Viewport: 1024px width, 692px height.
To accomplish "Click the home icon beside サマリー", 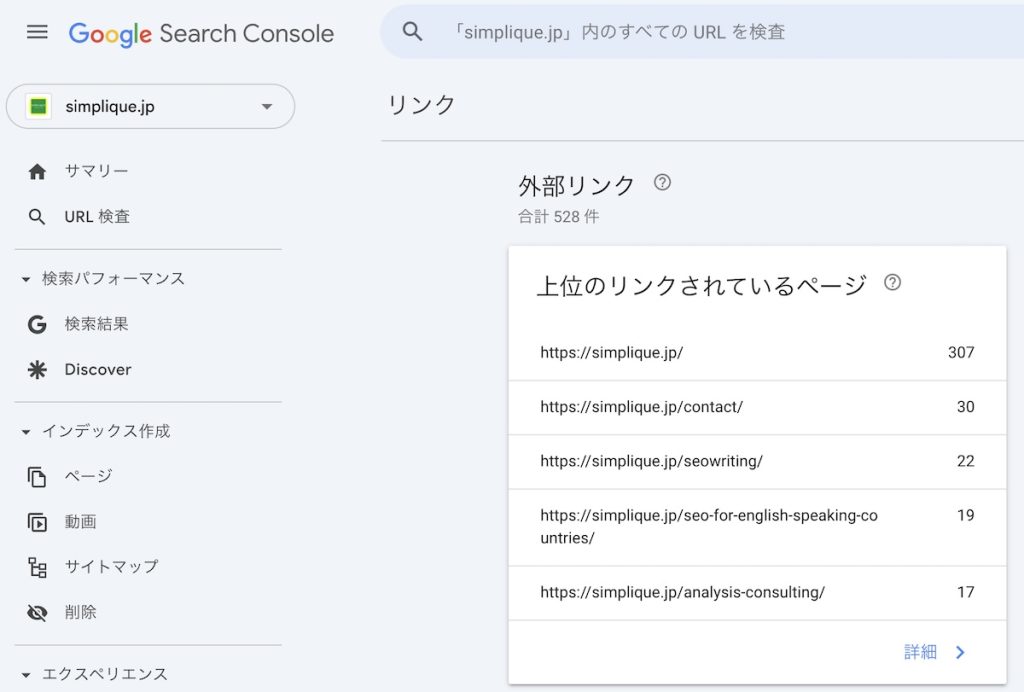I will [x=37, y=172].
